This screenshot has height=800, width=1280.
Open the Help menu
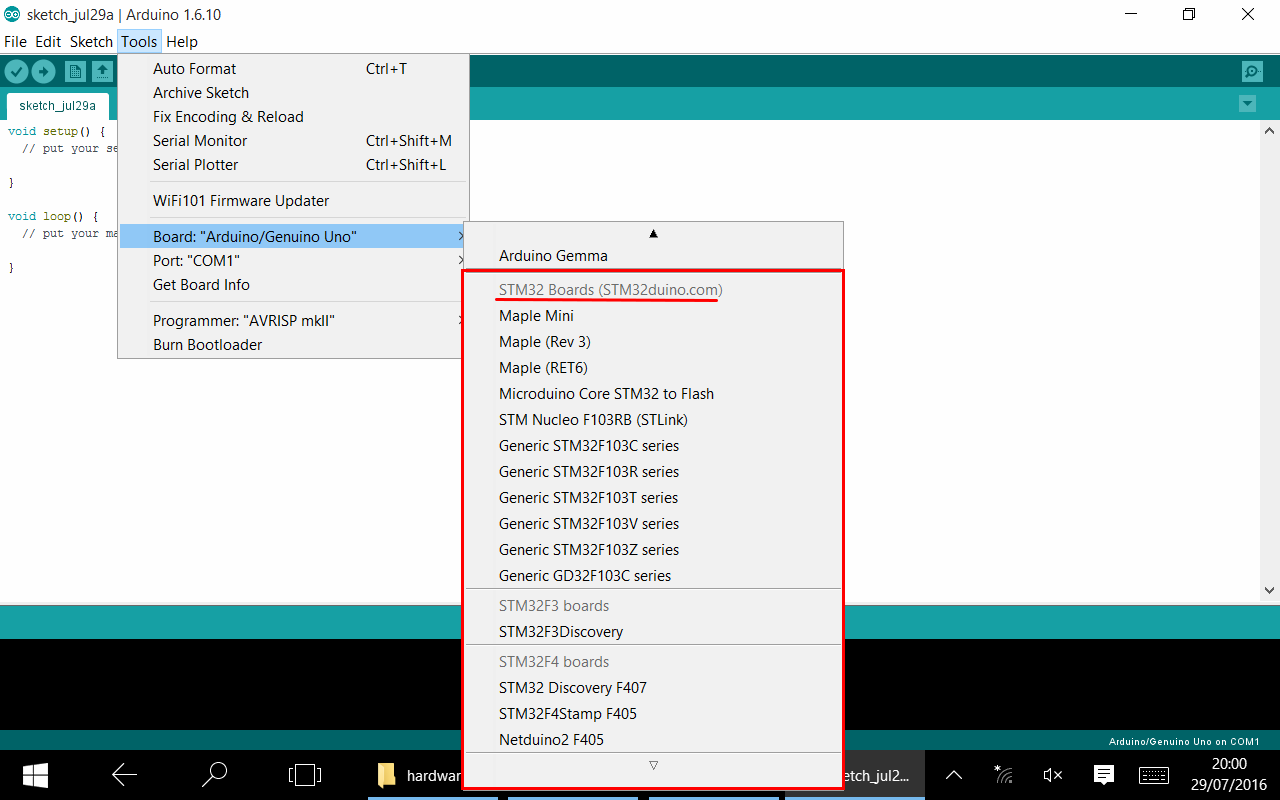coord(182,42)
